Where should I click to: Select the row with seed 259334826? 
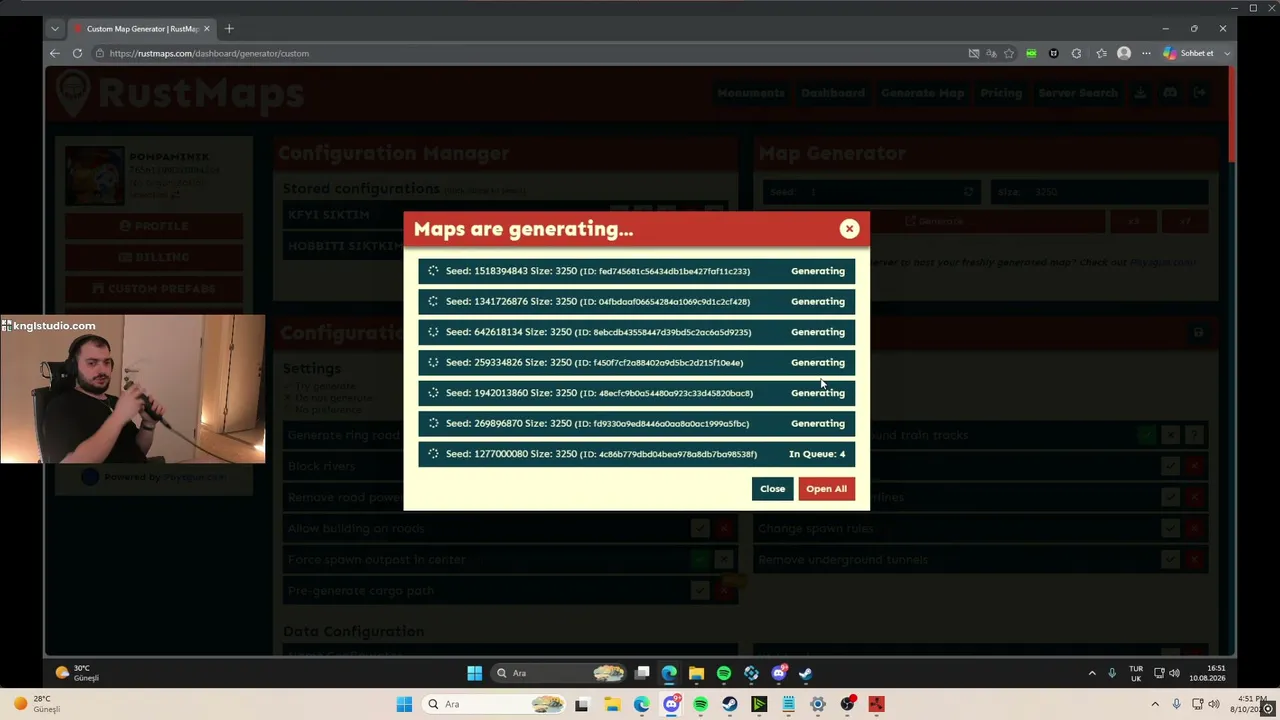[637, 362]
